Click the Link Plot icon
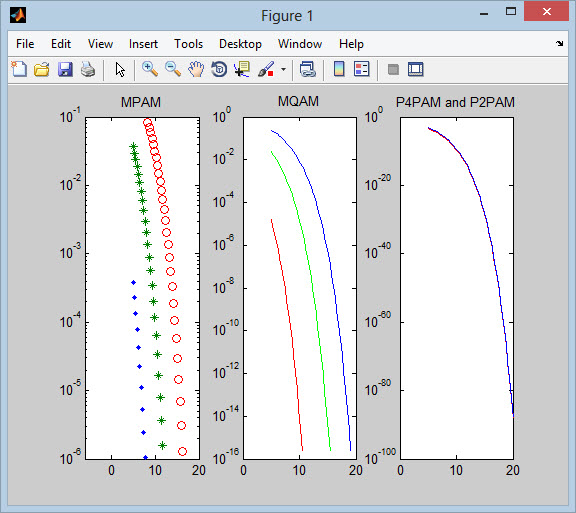576x513 pixels. (x=308, y=69)
